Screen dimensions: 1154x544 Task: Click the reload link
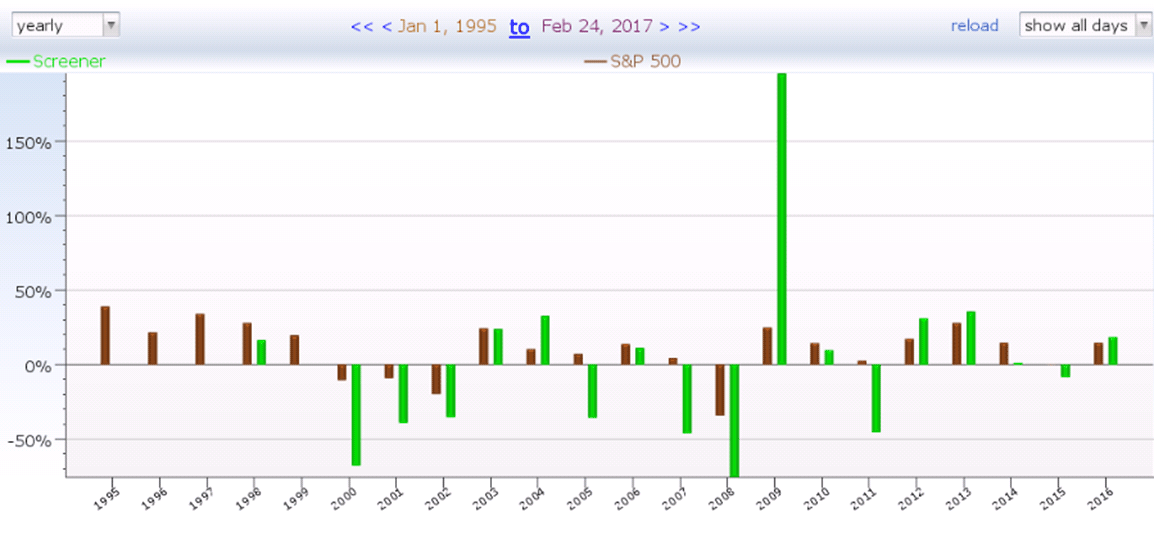click(974, 26)
